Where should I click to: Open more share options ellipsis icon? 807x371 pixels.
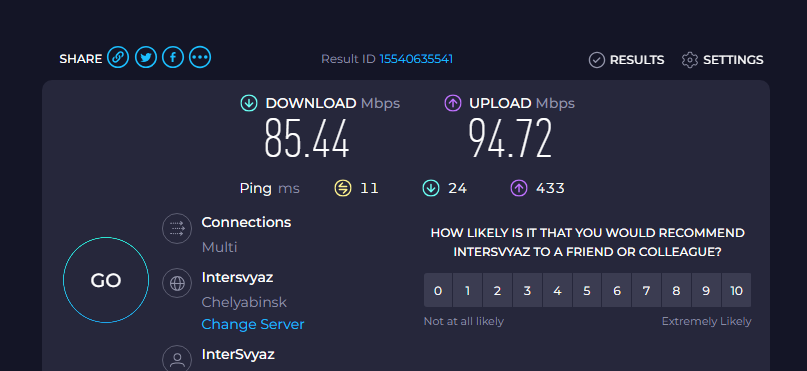pos(200,57)
